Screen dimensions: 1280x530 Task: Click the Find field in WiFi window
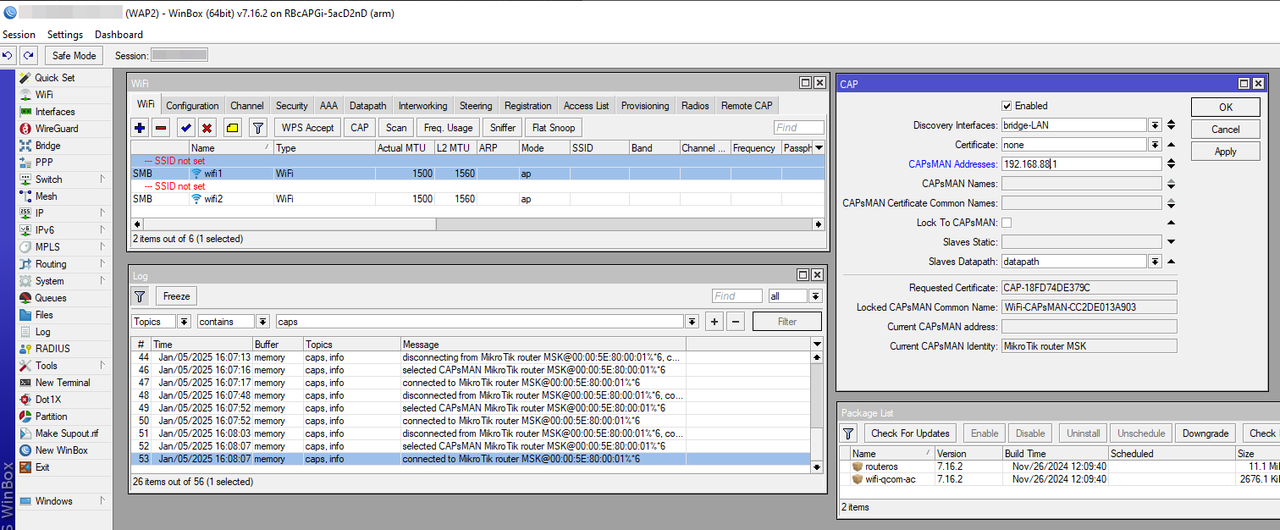click(x=799, y=128)
